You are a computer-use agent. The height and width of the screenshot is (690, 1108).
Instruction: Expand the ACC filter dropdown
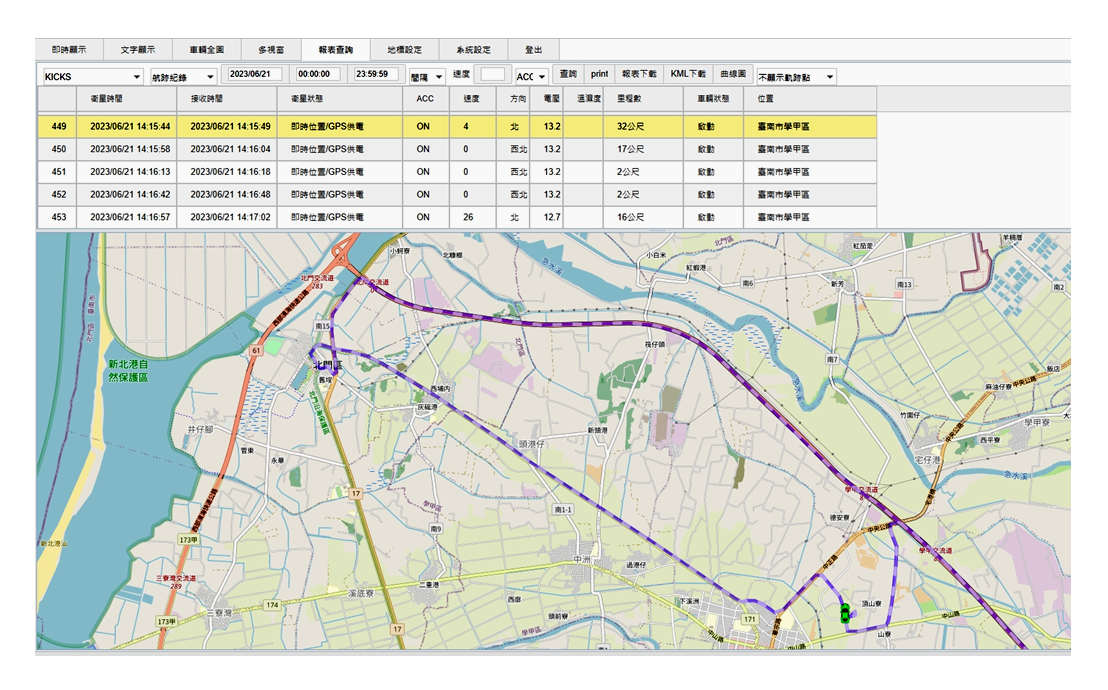click(x=531, y=77)
